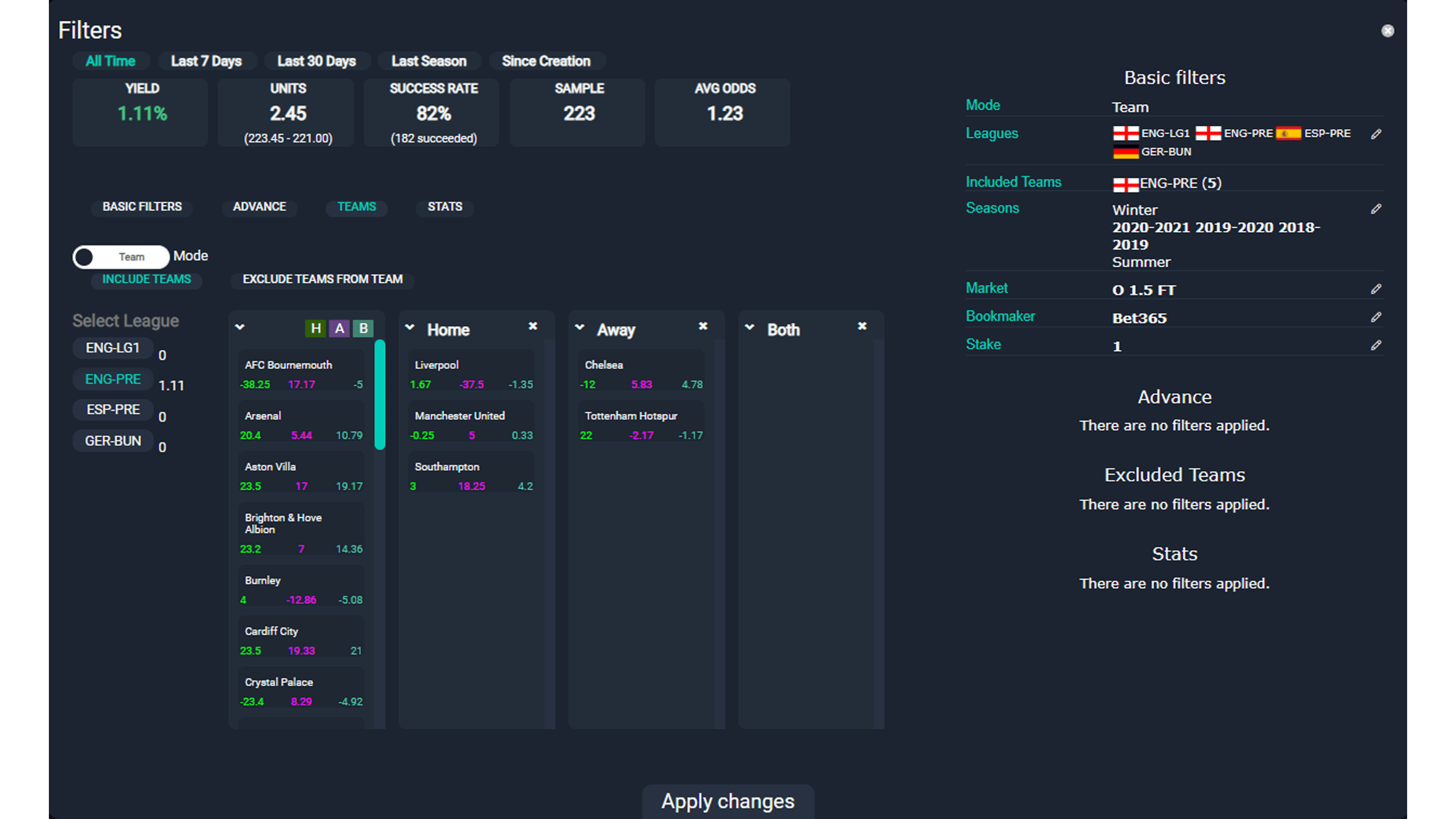1456x819 pixels.
Task: Edit the Seasons filter
Action: pyautogui.click(x=1376, y=209)
